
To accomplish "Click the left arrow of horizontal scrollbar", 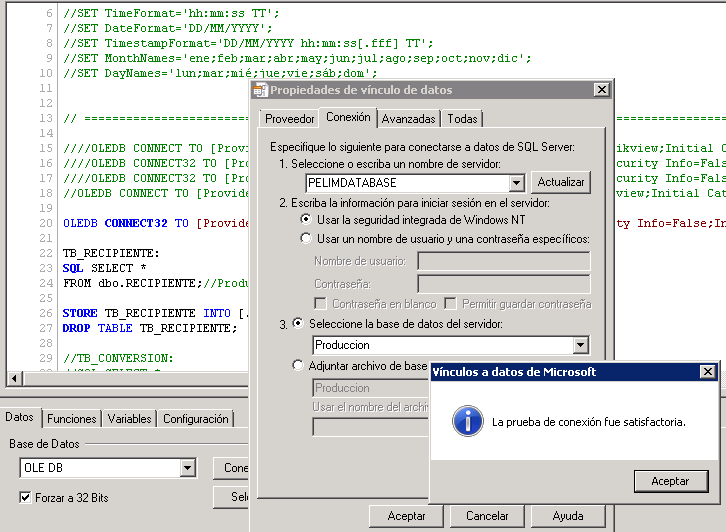I will tap(15, 378).
